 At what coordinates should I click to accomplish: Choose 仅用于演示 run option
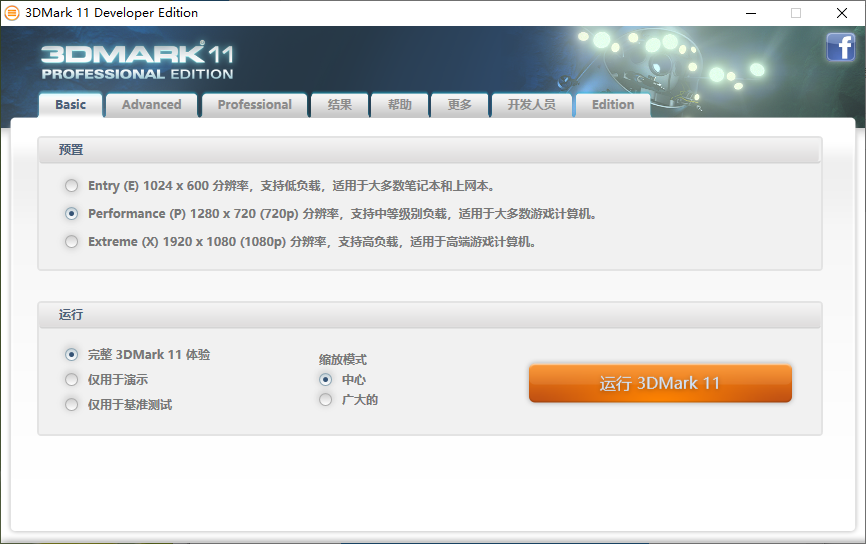[x=71, y=379]
